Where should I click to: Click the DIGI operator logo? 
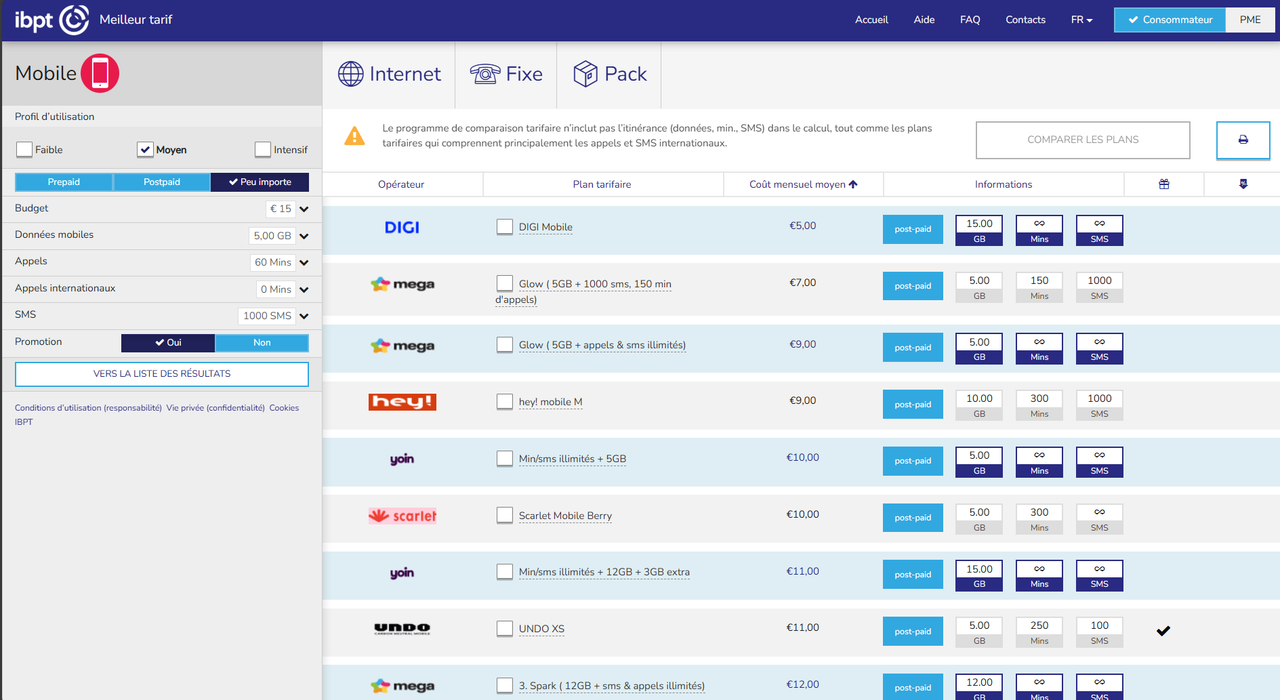[402, 228]
